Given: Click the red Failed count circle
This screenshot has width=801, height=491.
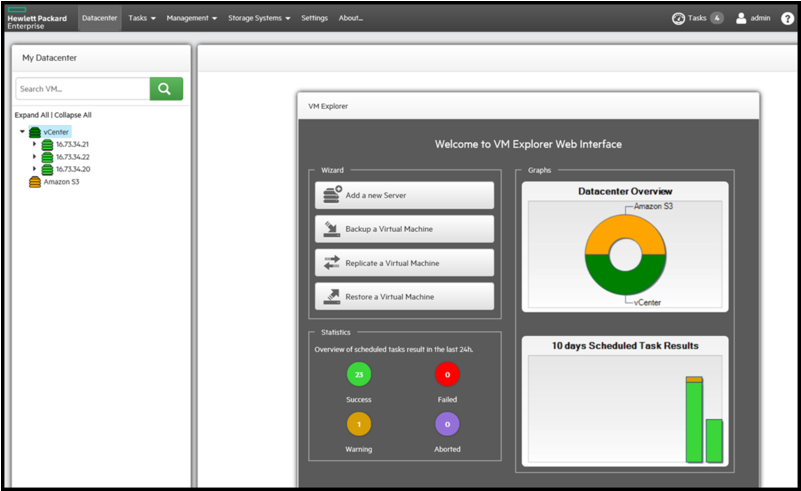Looking at the screenshot, I should (447, 375).
